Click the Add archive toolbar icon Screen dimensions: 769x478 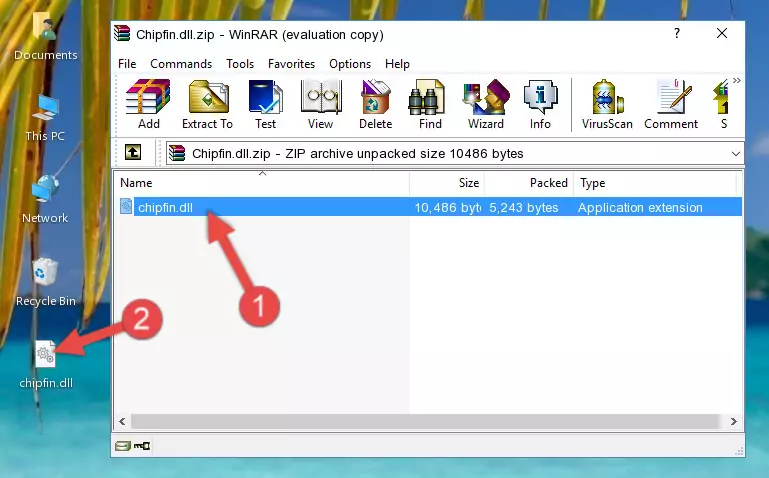[x=148, y=104]
